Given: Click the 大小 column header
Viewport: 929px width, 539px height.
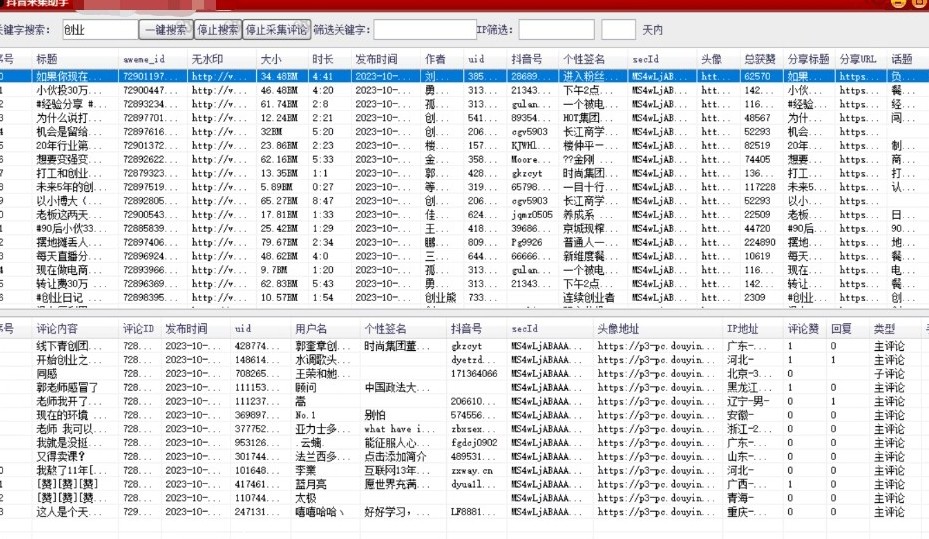Looking at the screenshot, I should click(271, 59).
